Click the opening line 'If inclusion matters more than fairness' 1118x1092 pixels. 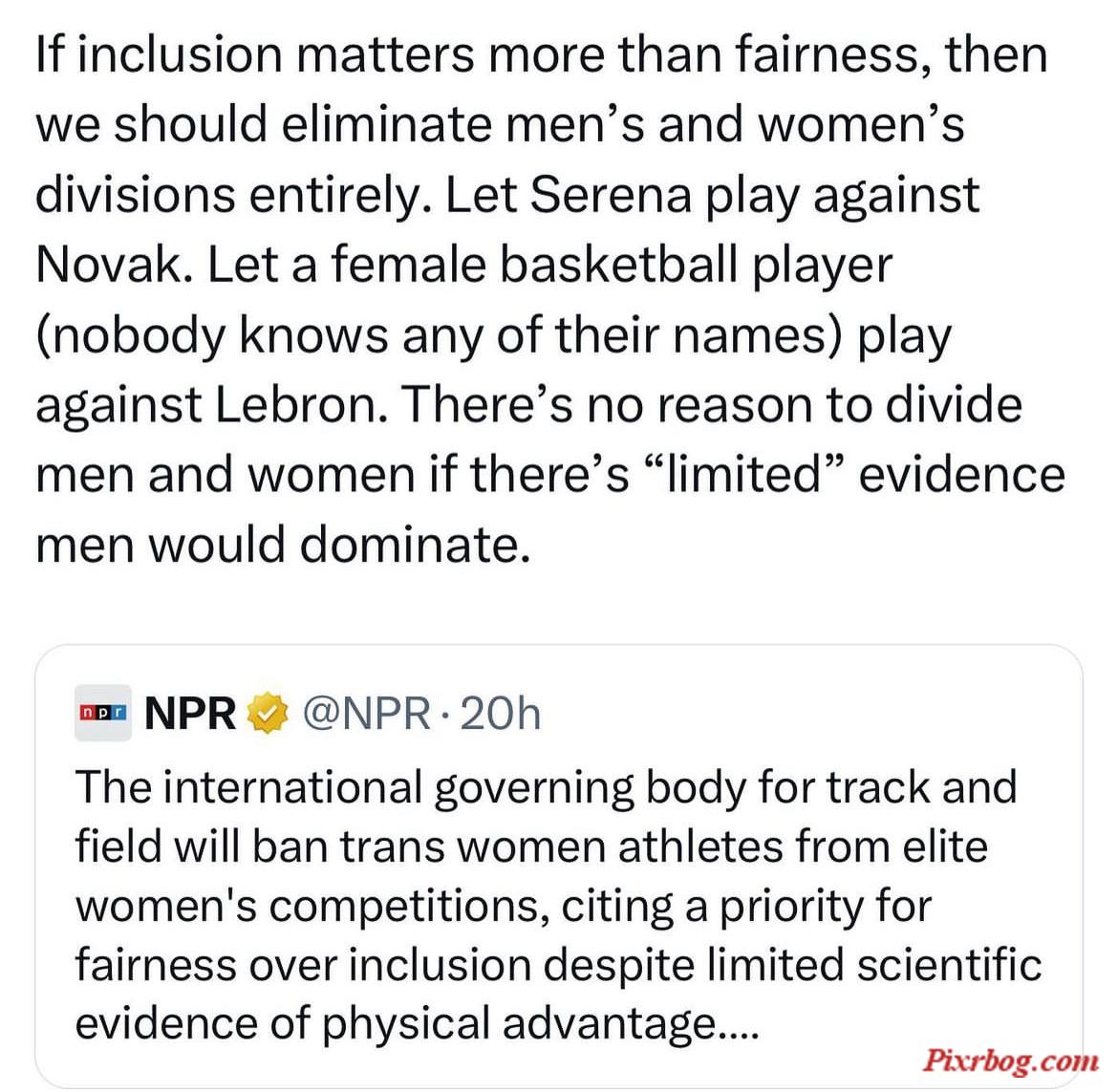point(541,54)
